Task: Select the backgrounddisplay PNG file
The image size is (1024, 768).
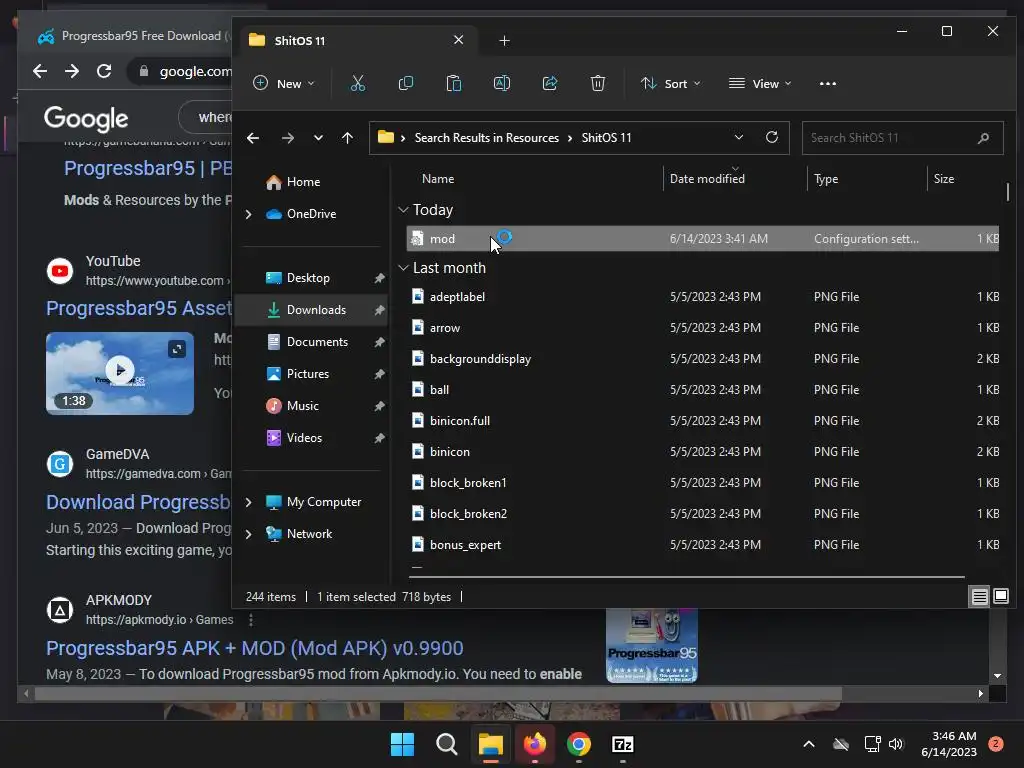Action: [703, 359]
